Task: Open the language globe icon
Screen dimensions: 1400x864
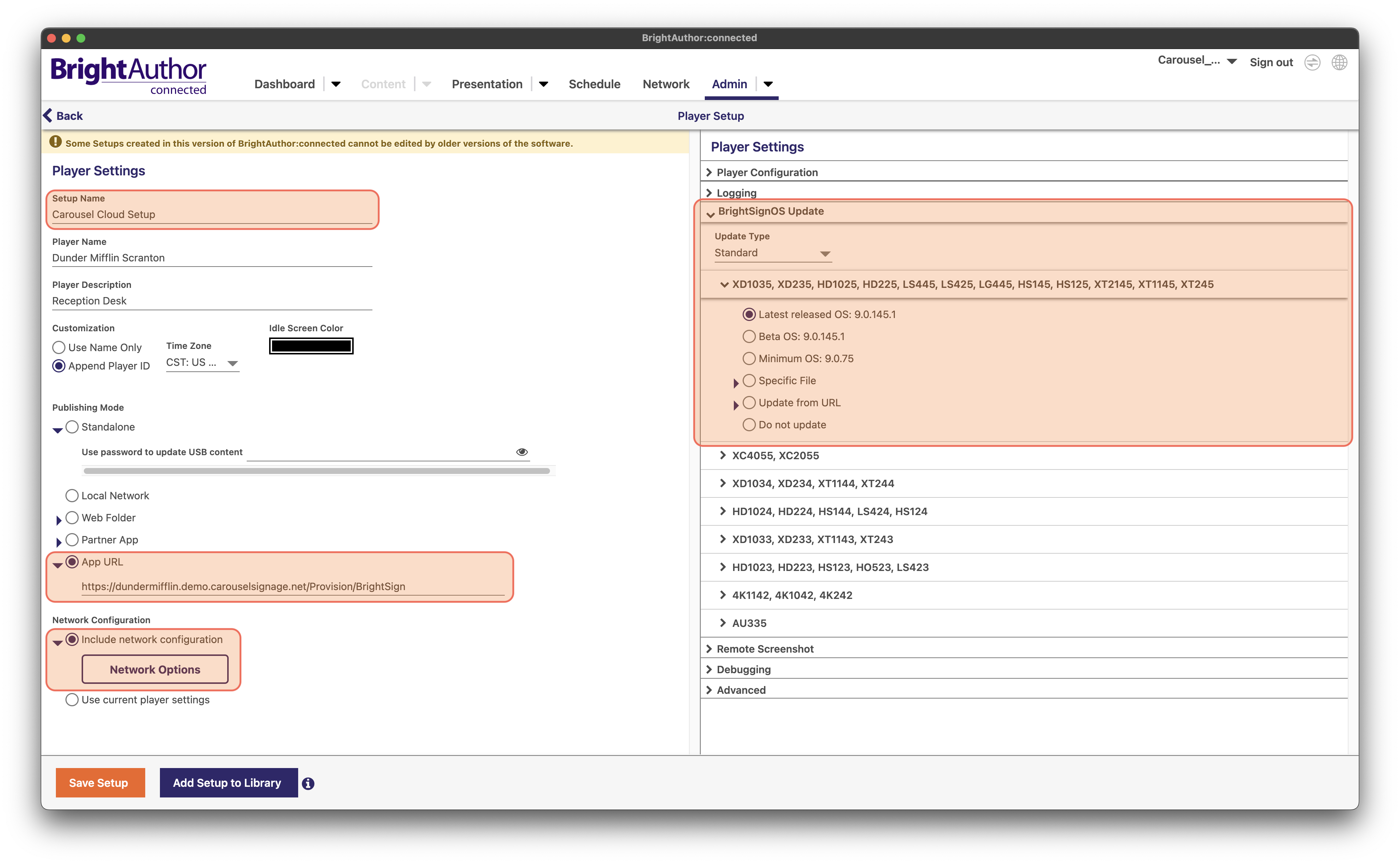Action: [1339, 62]
